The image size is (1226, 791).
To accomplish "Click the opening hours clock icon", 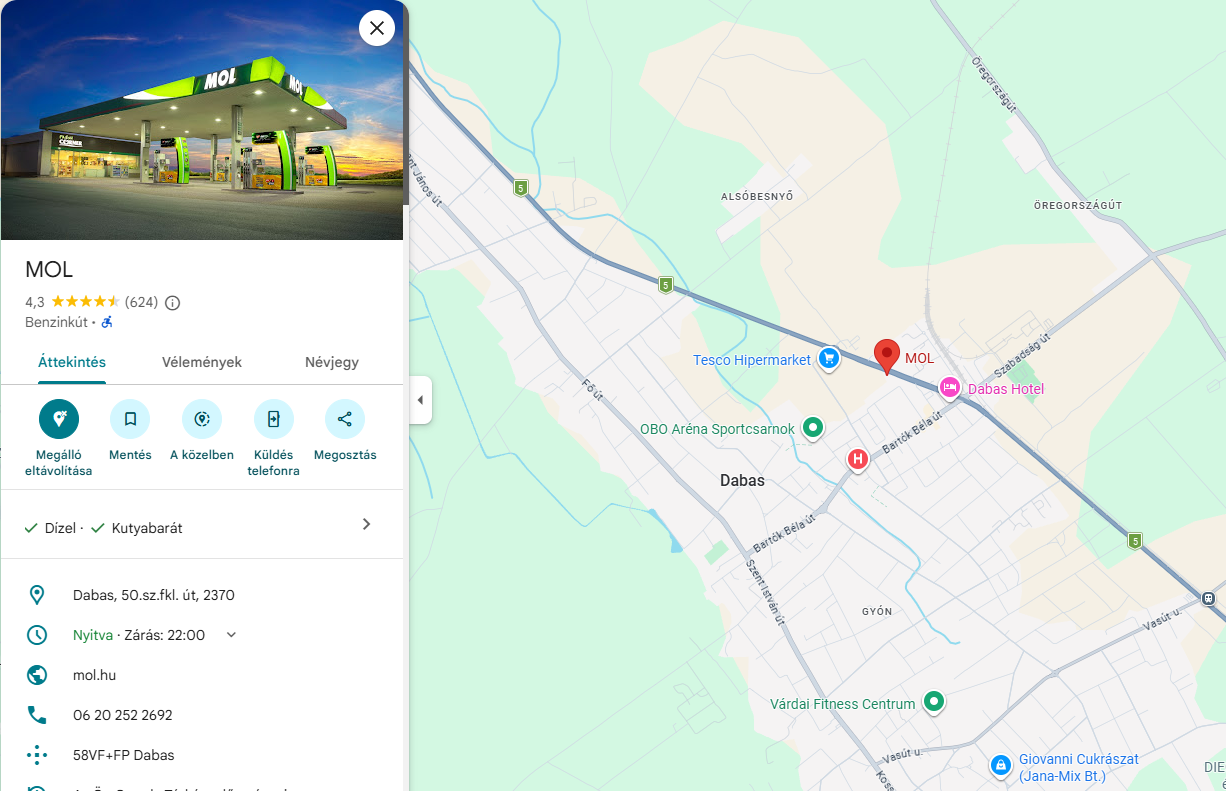I will pos(37,635).
